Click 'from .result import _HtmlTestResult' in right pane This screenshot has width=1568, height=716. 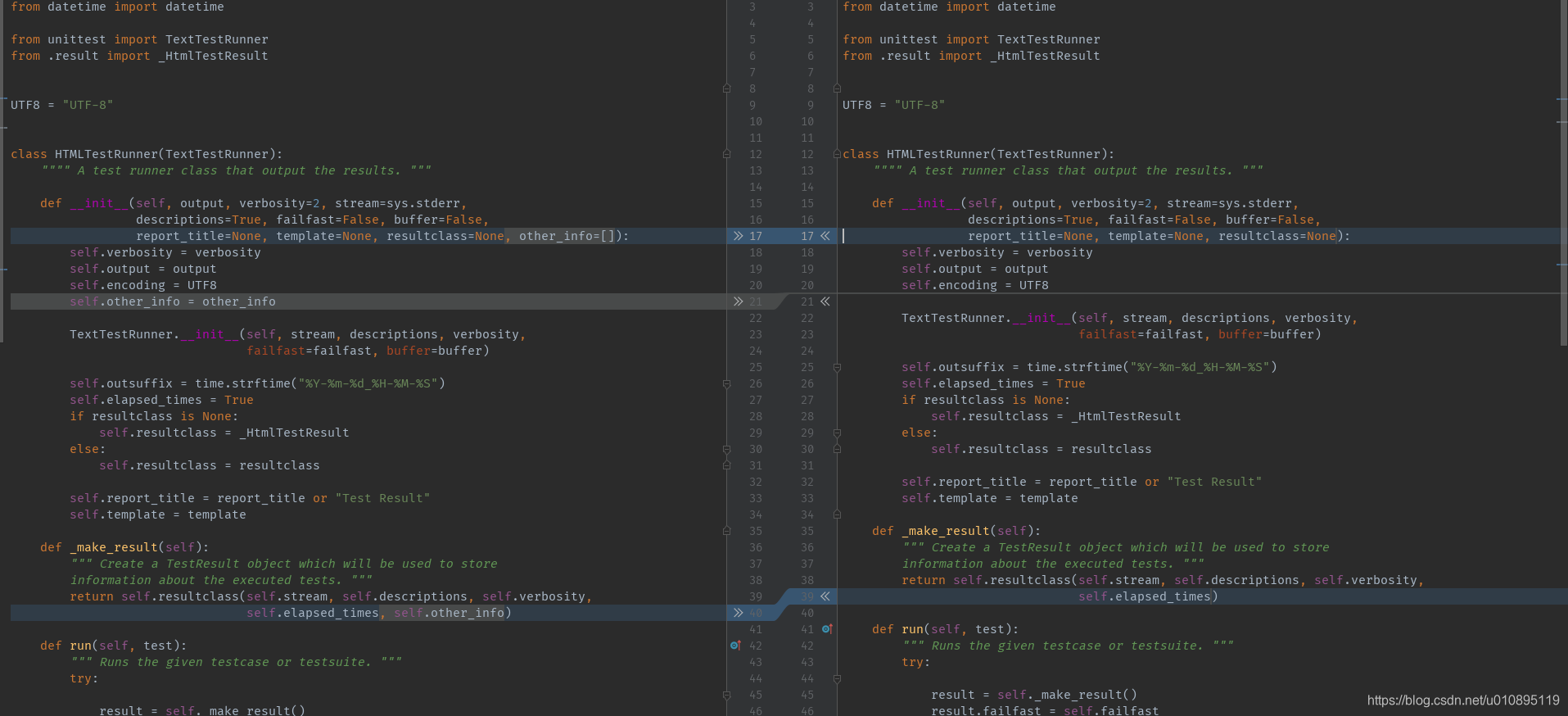[x=971, y=56]
